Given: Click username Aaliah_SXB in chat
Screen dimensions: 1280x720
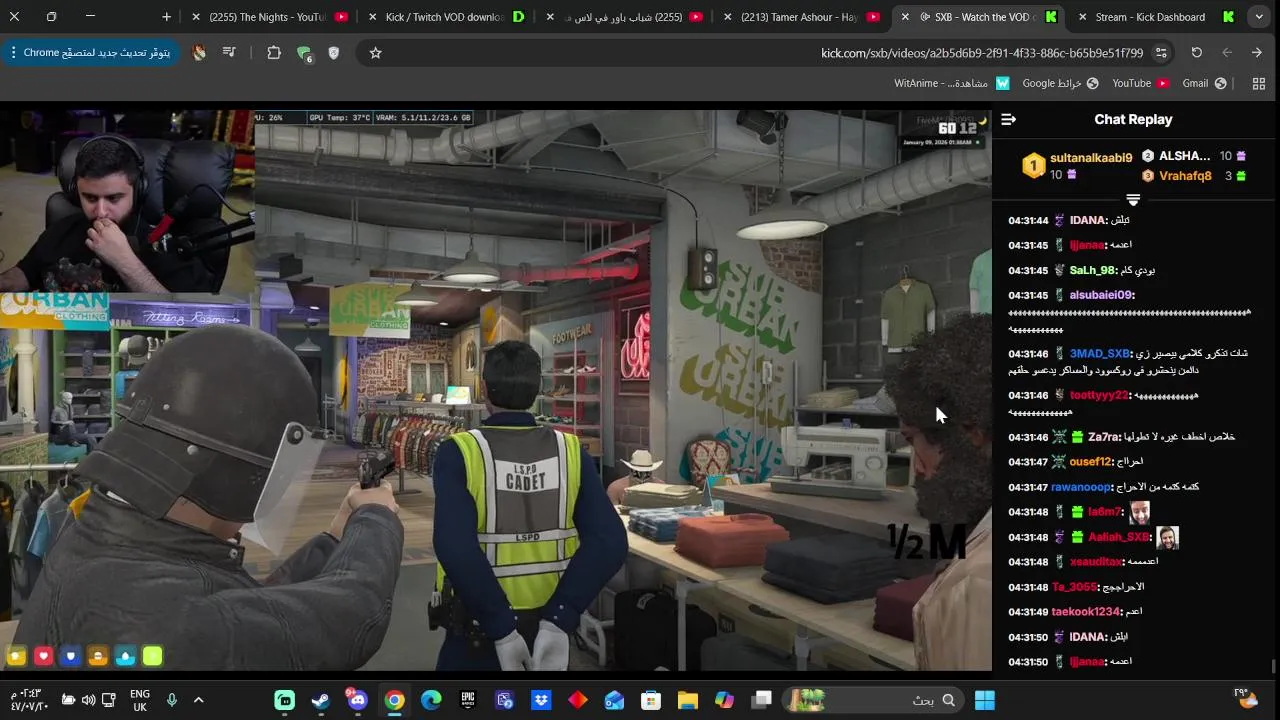Looking at the screenshot, I should click(1119, 537).
